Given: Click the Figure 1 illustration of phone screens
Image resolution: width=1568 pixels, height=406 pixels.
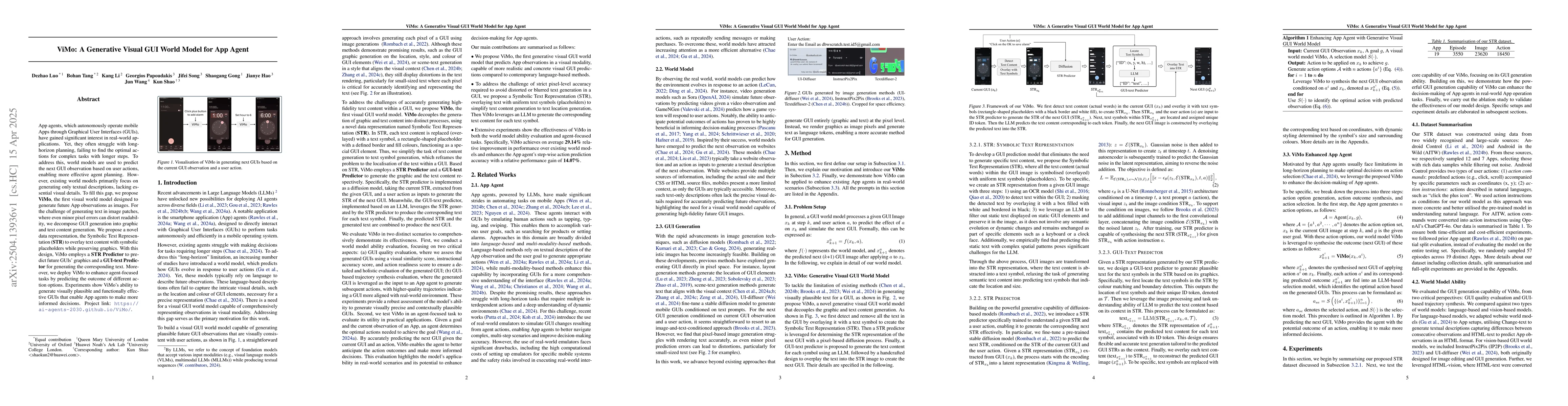Looking at the screenshot, I should pos(219,124).
